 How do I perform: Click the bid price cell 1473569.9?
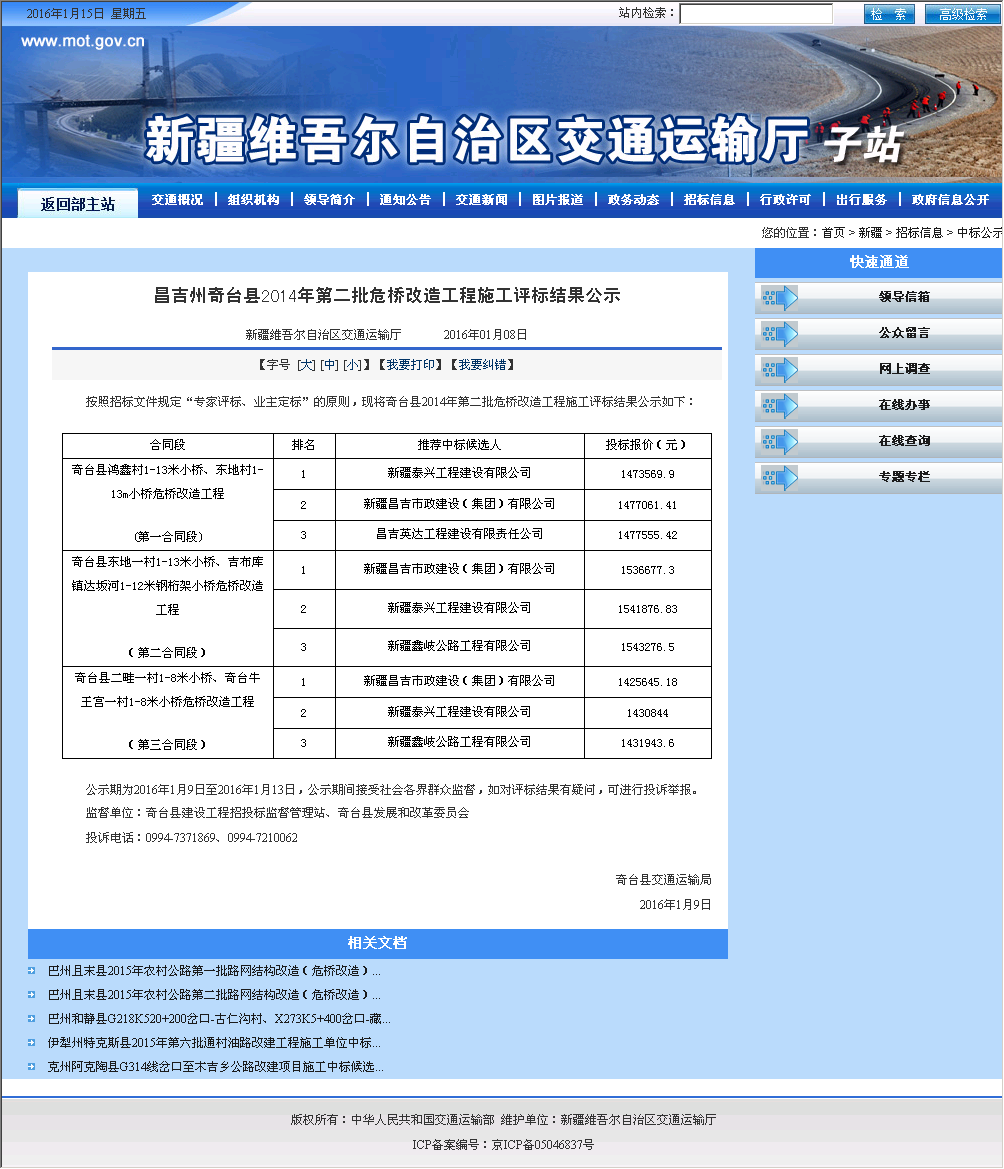click(x=648, y=474)
